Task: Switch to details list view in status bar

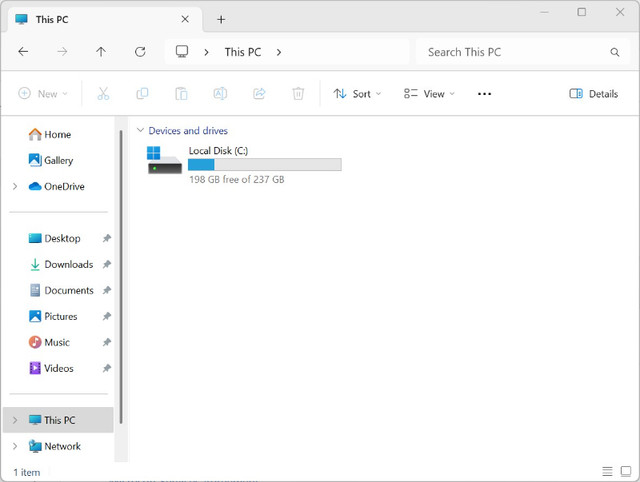Action: coord(607,471)
